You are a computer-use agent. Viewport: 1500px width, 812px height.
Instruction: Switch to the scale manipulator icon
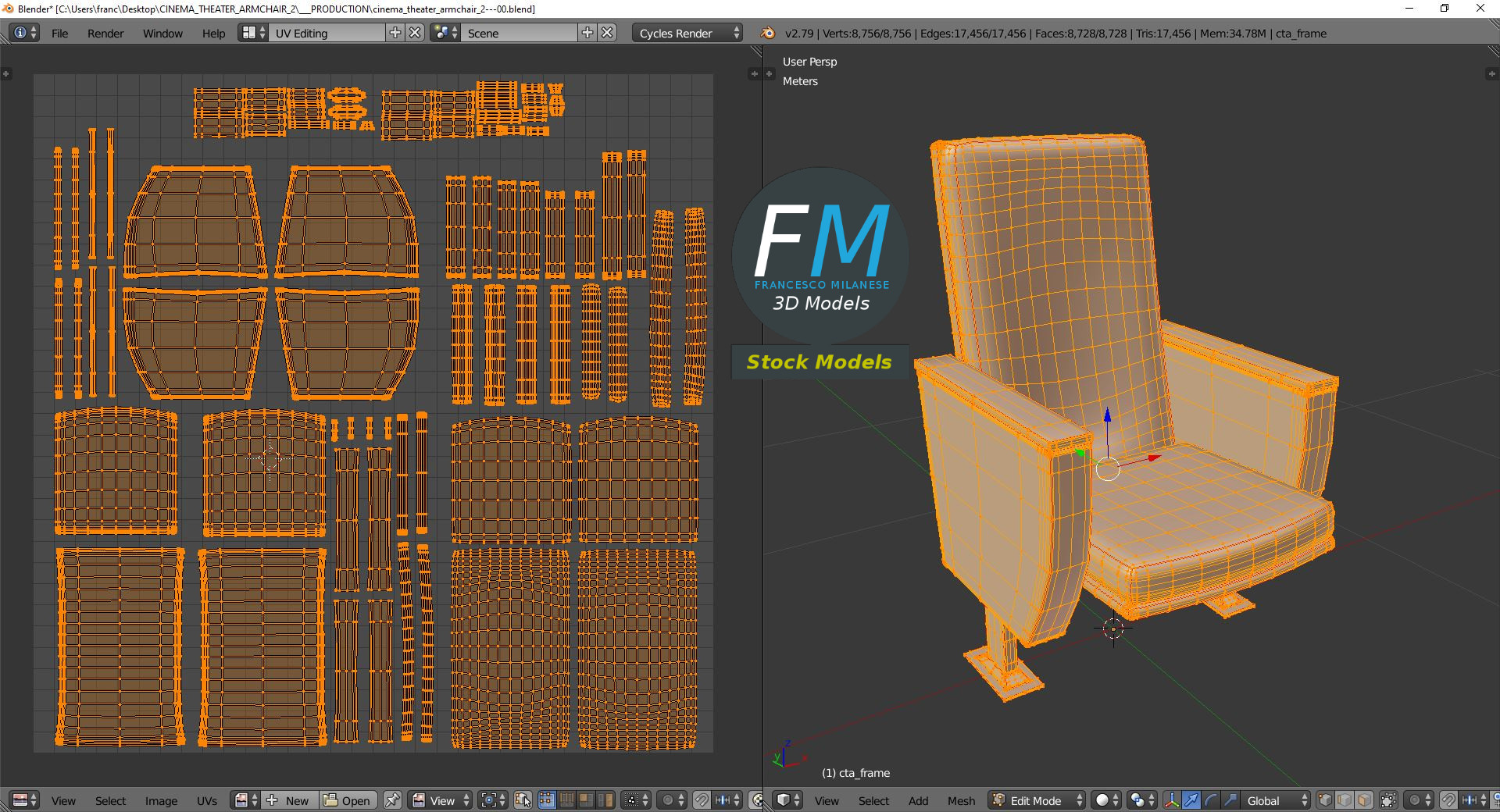click(1230, 800)
